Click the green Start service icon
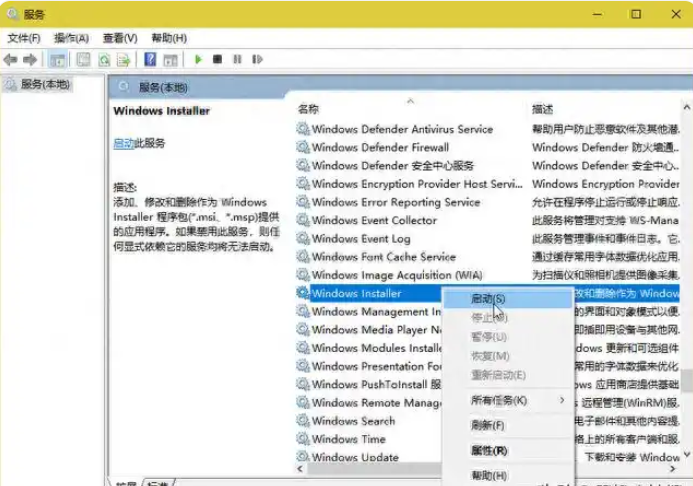 (x=198, y=59)
